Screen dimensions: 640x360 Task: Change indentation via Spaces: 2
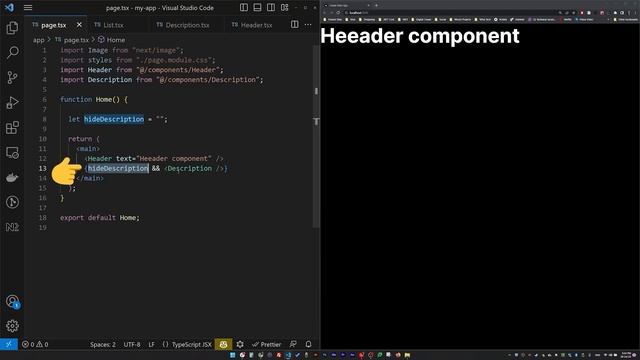click(103, 344)
